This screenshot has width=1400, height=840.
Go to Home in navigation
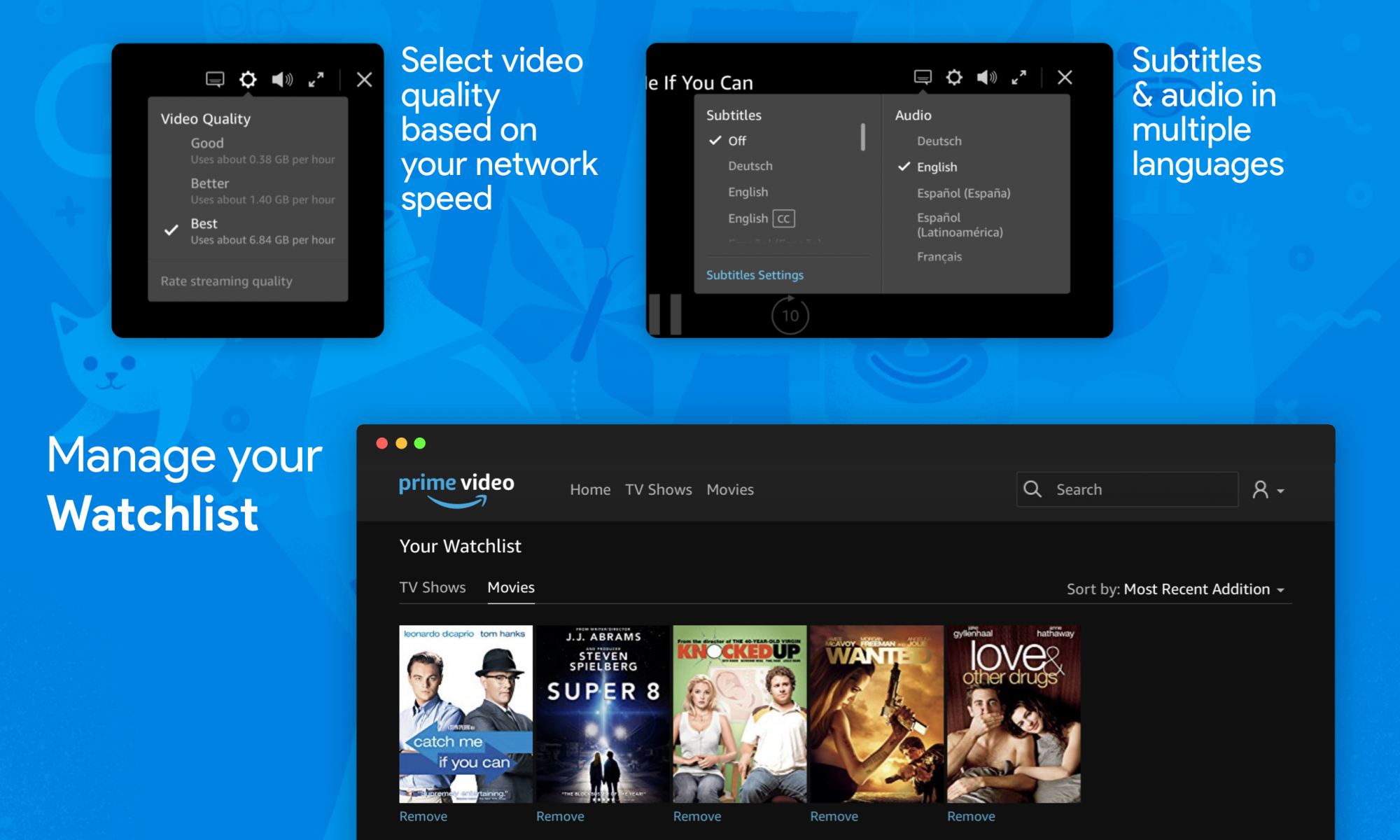tap(590, 489)
